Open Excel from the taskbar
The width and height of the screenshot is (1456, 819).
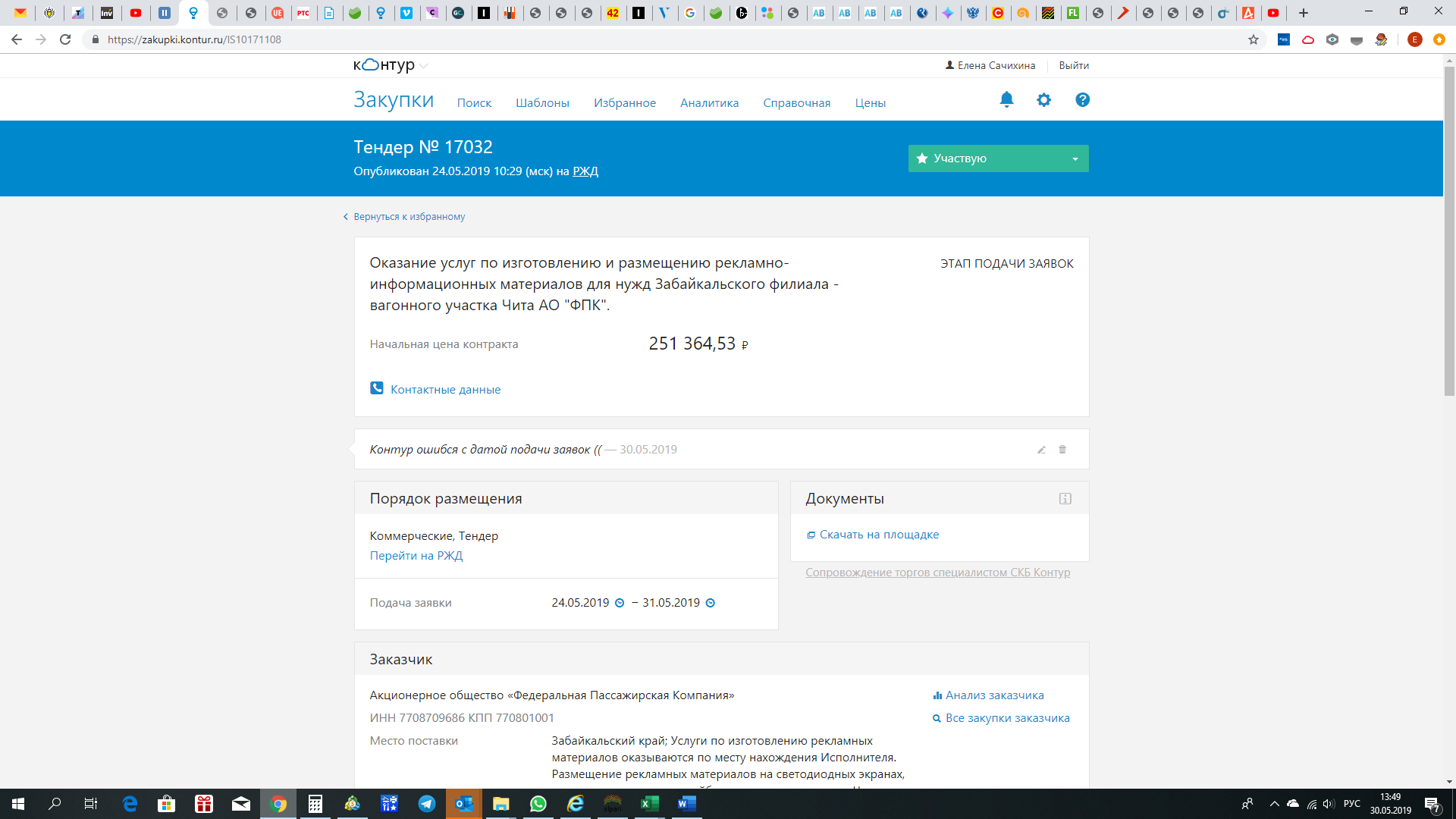650,804
